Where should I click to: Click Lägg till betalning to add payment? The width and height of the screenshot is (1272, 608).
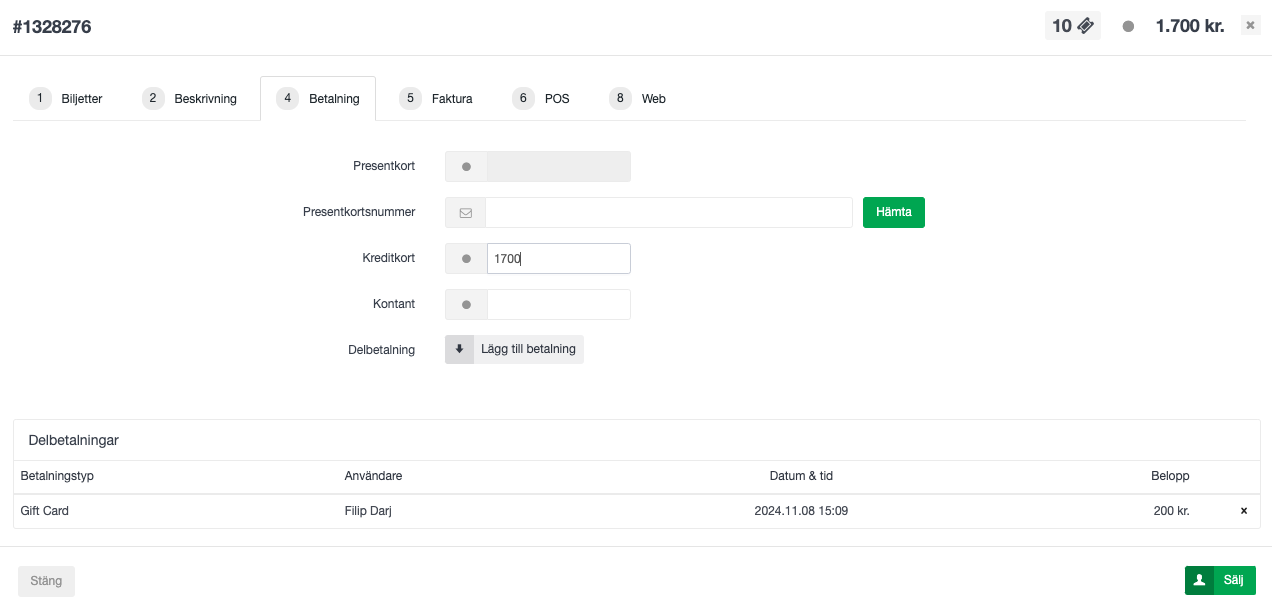pos(528,349)
